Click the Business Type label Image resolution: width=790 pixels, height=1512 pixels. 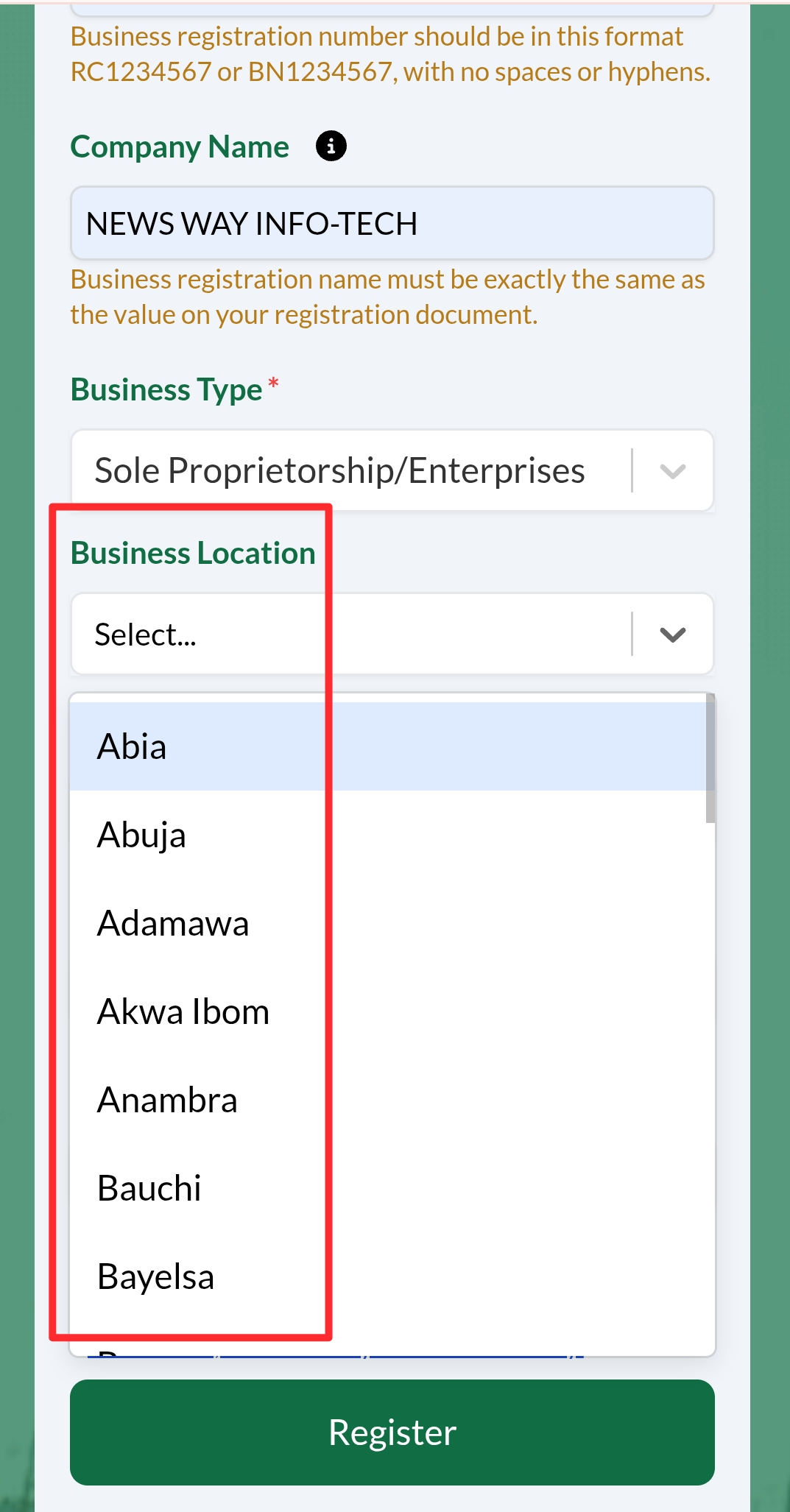pos(166,389)
